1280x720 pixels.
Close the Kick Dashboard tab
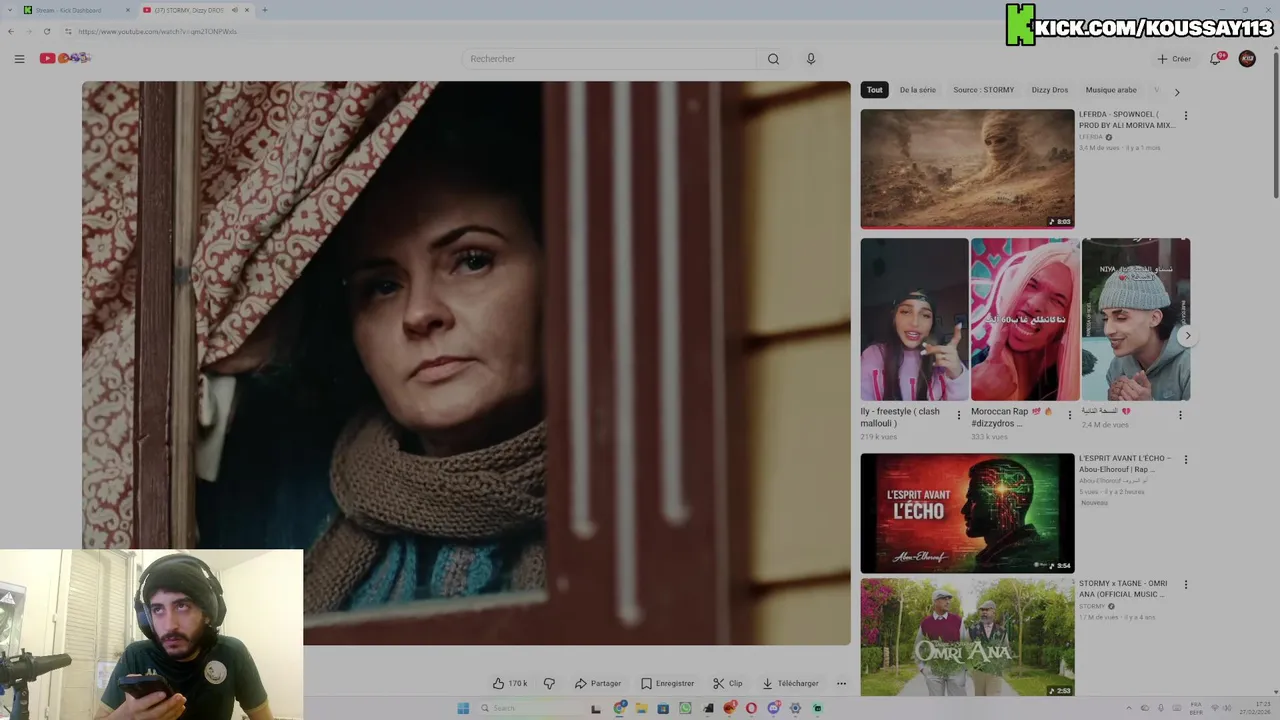pyautogui.click(x=127, y=10)
